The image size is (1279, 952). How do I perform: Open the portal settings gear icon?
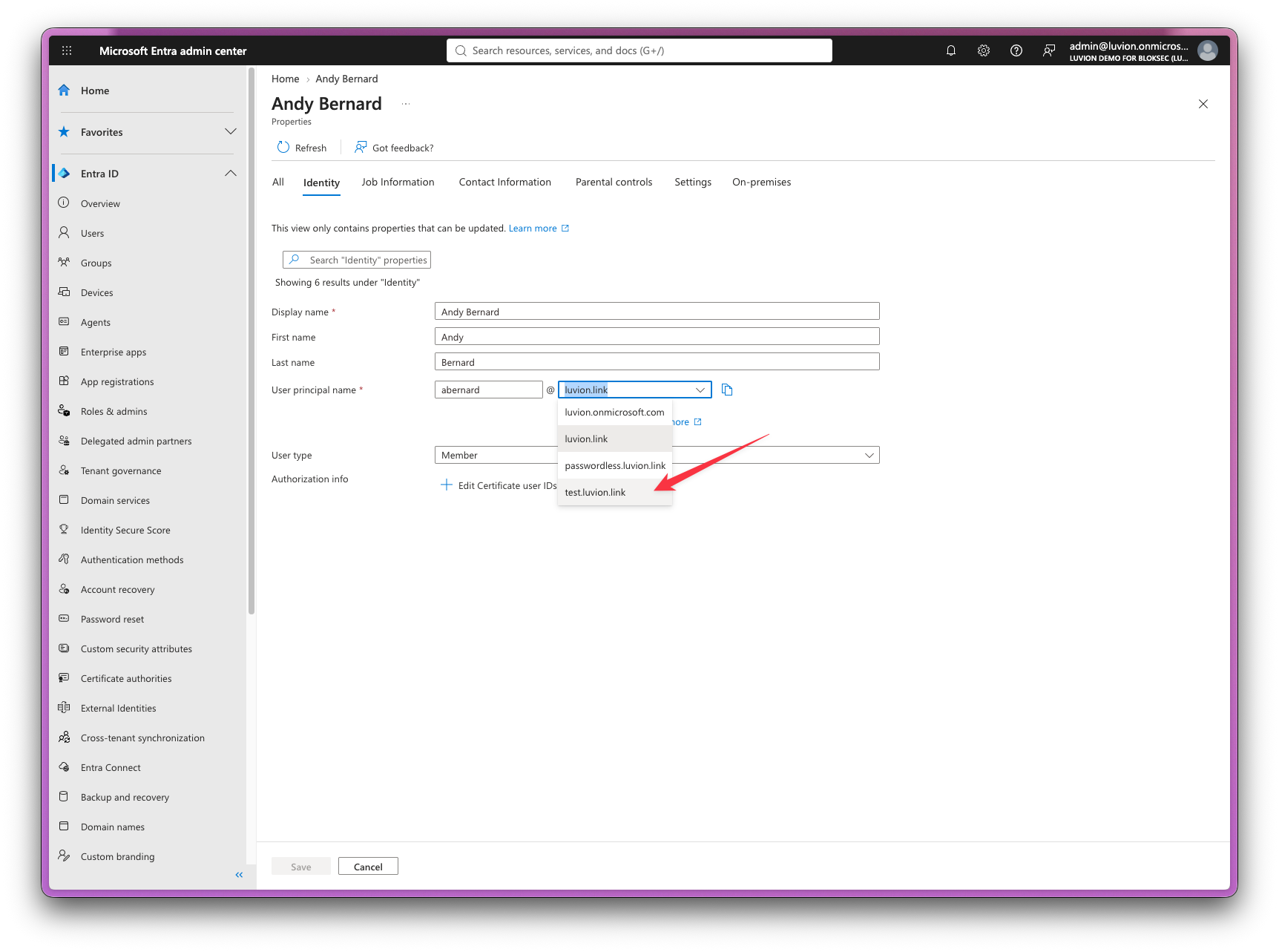pos(983,50)
